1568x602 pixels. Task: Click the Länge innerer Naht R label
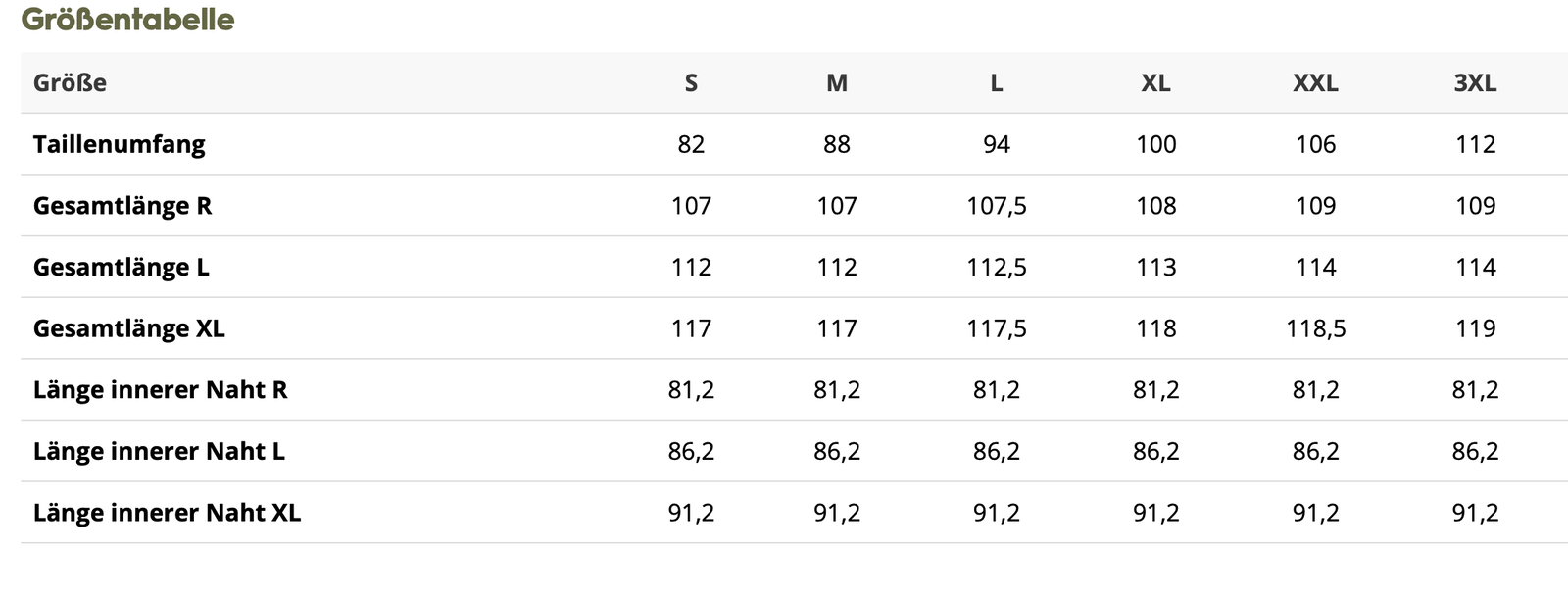click(161, 390)
